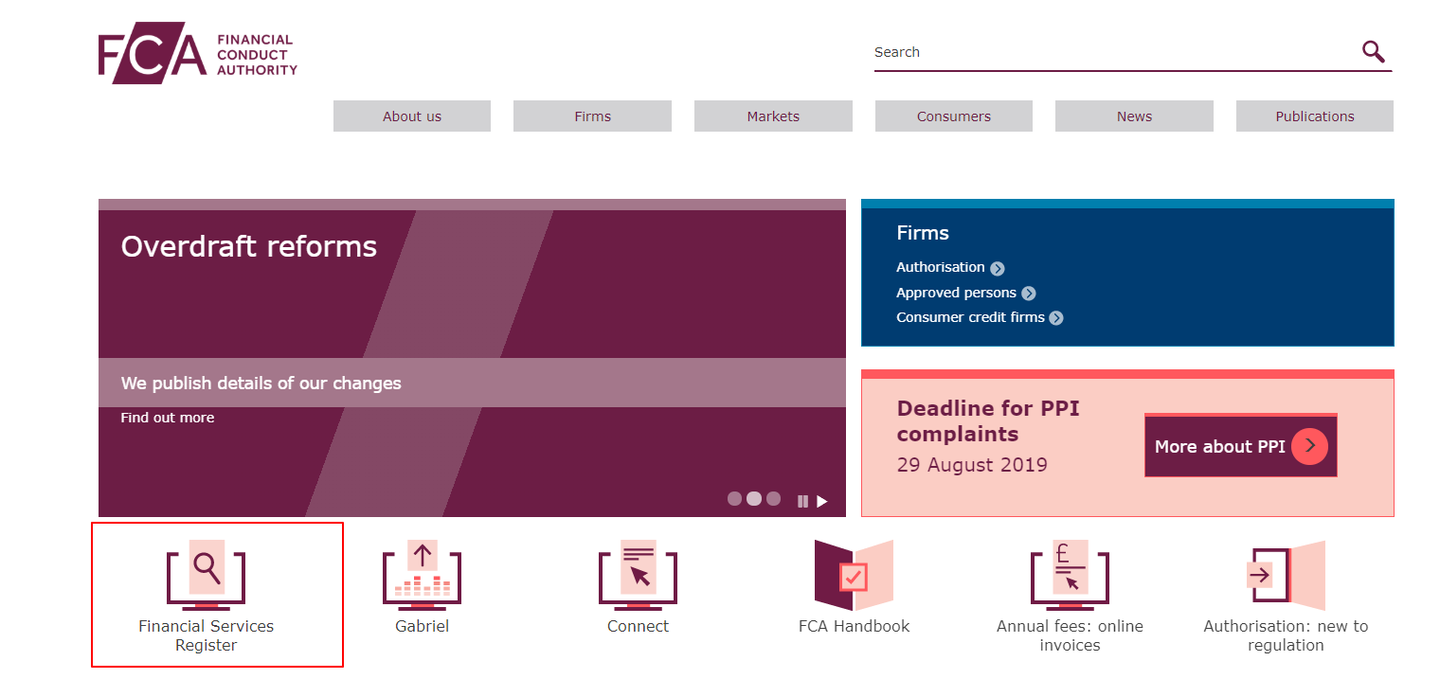Screen dimensions: 1440x679
Task: Open the Approved persons link
Action: coord(956,293)
